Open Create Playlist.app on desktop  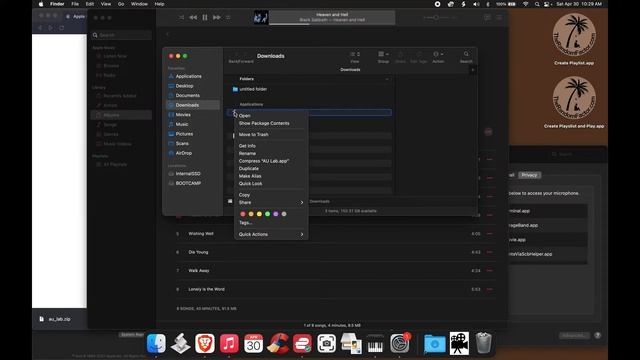coord(574,39)
